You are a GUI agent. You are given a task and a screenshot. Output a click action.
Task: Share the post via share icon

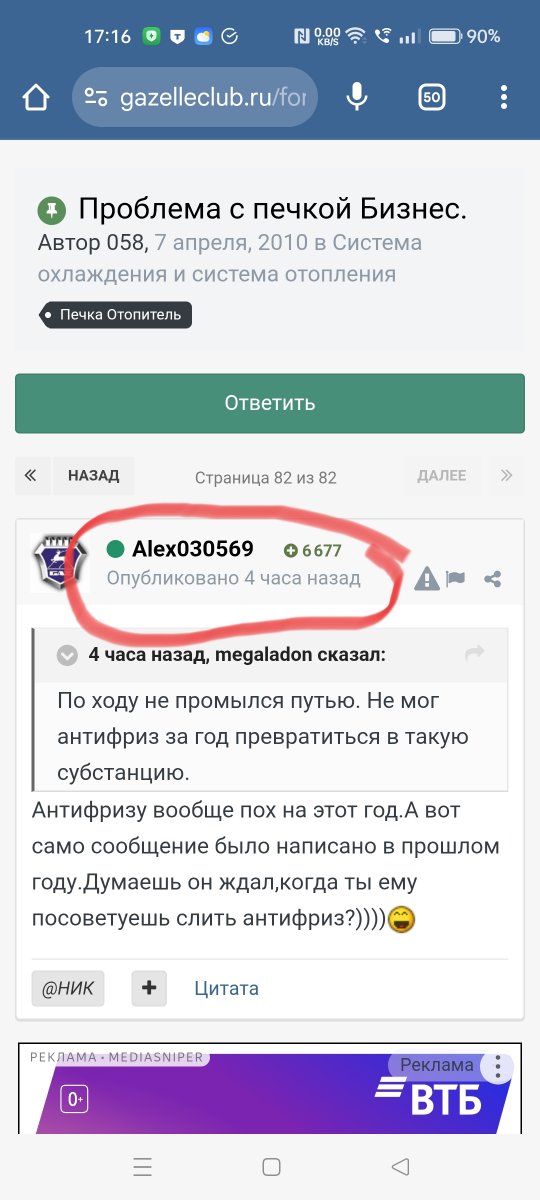coord(492,578)
